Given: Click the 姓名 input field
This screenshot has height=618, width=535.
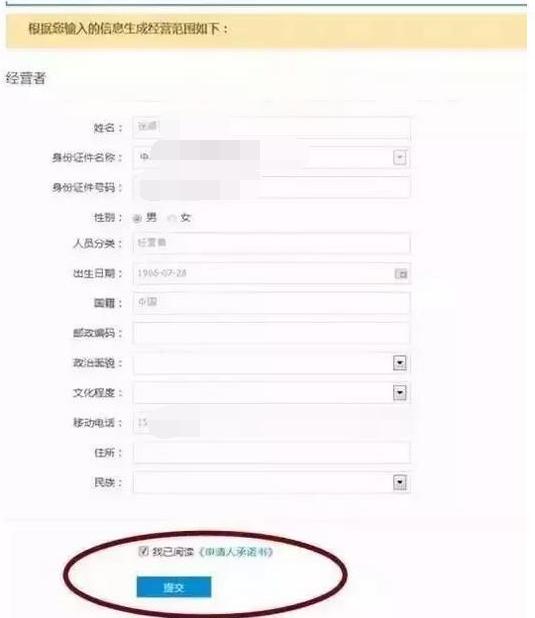Looking at the screenshot, I should point(272,128).
